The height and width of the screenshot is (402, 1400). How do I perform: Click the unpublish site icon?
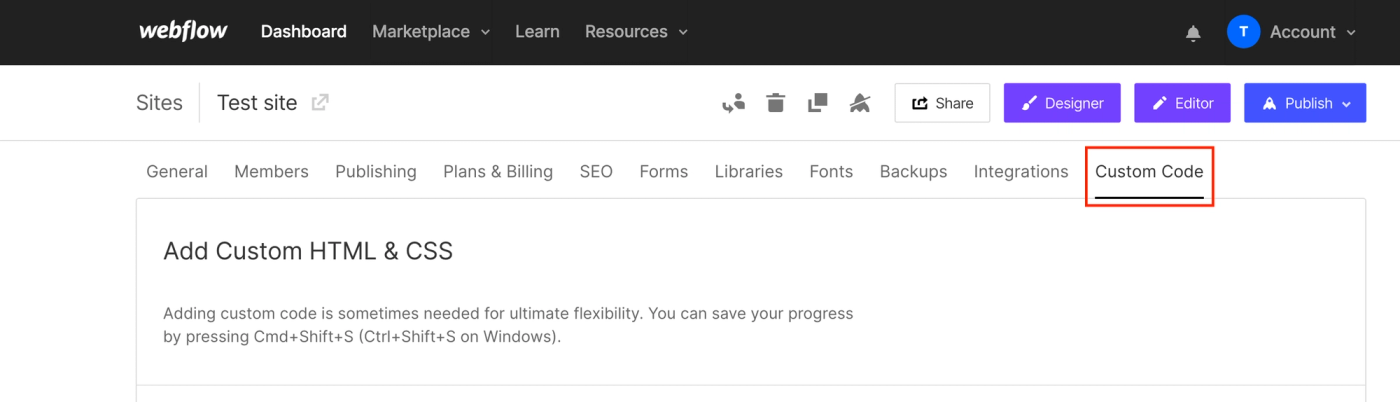[x=860, y=102]
